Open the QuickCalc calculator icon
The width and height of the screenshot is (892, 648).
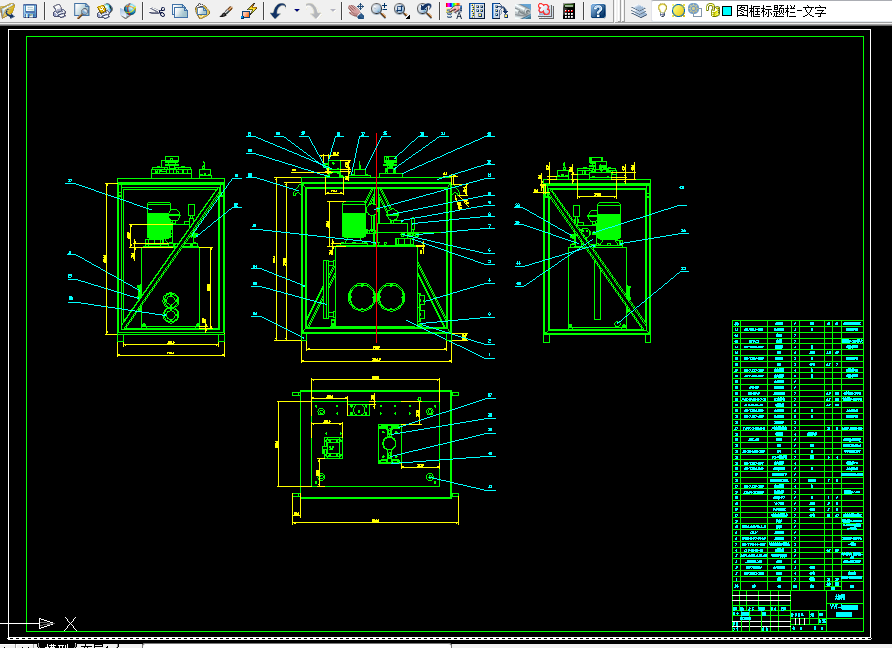point(568,10)
